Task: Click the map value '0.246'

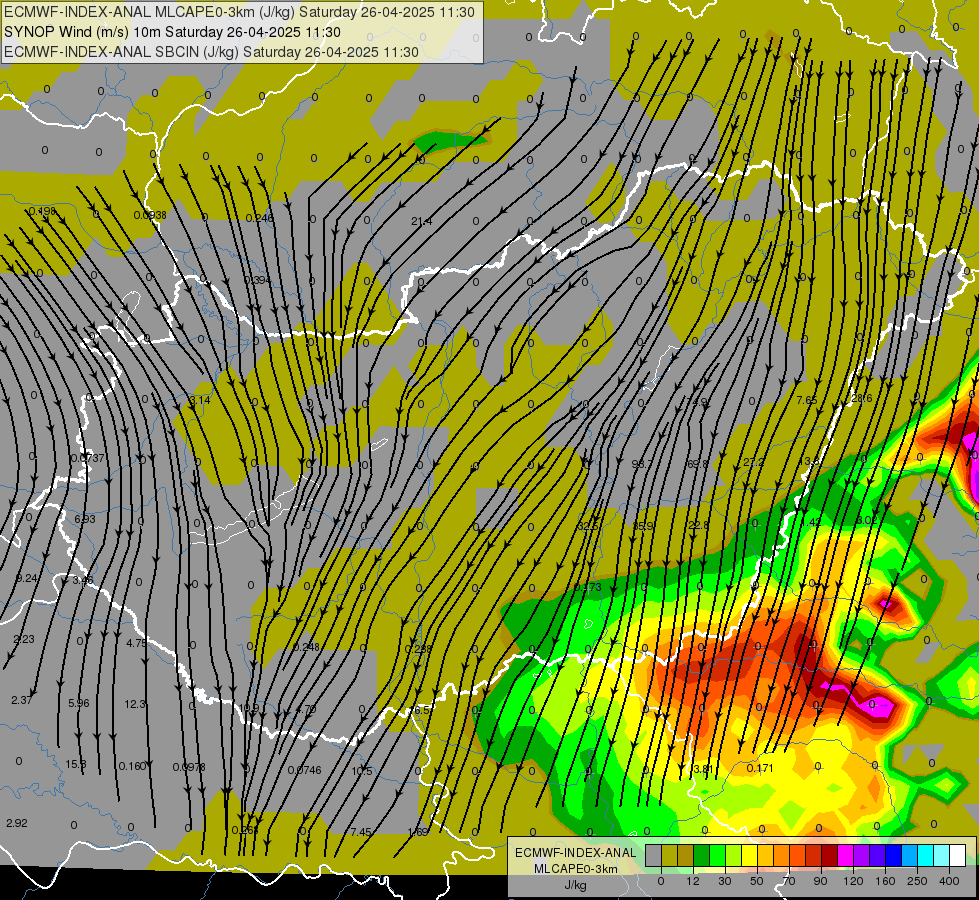Action: 260,218
